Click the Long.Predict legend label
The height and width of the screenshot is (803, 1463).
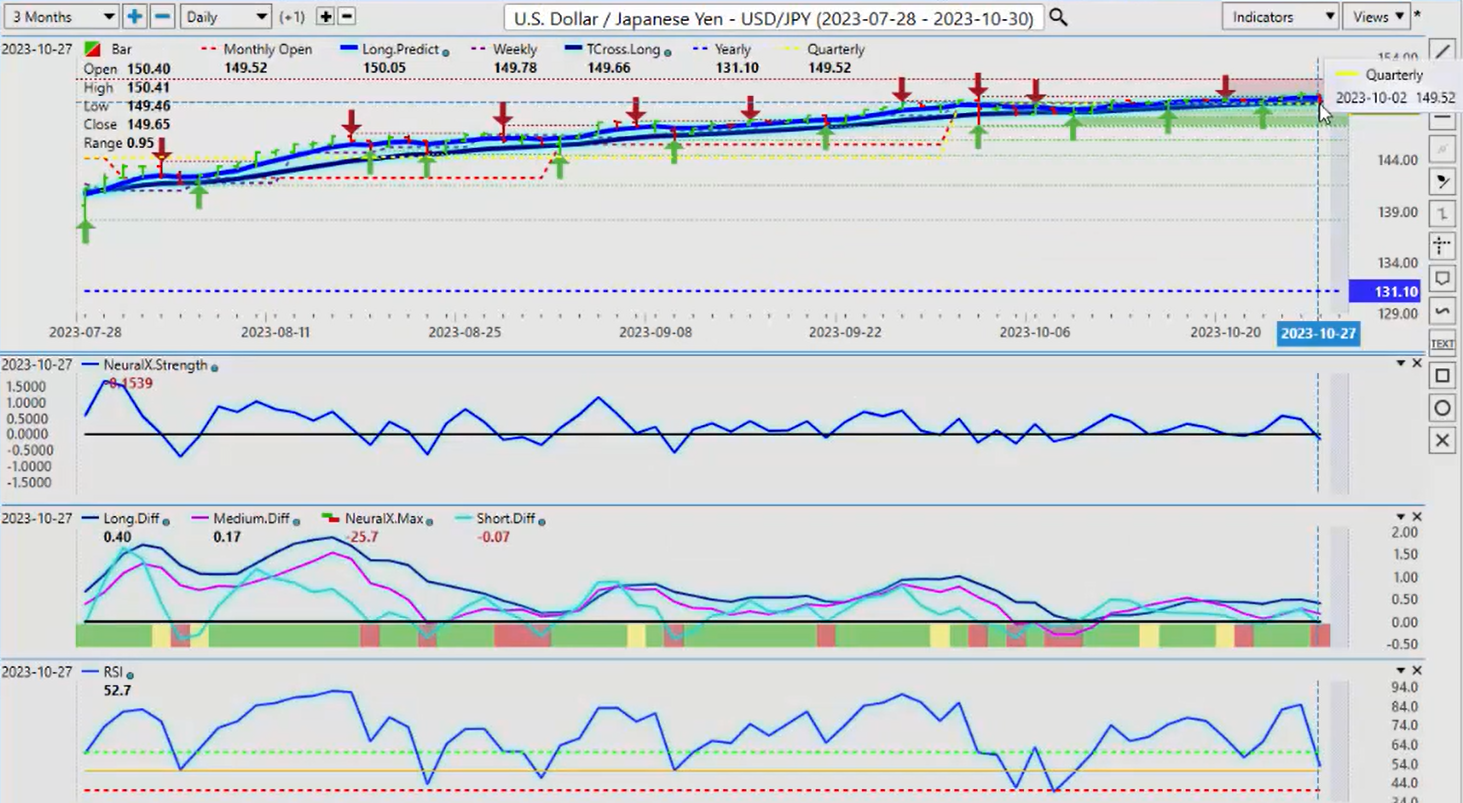tap(399, 49)
